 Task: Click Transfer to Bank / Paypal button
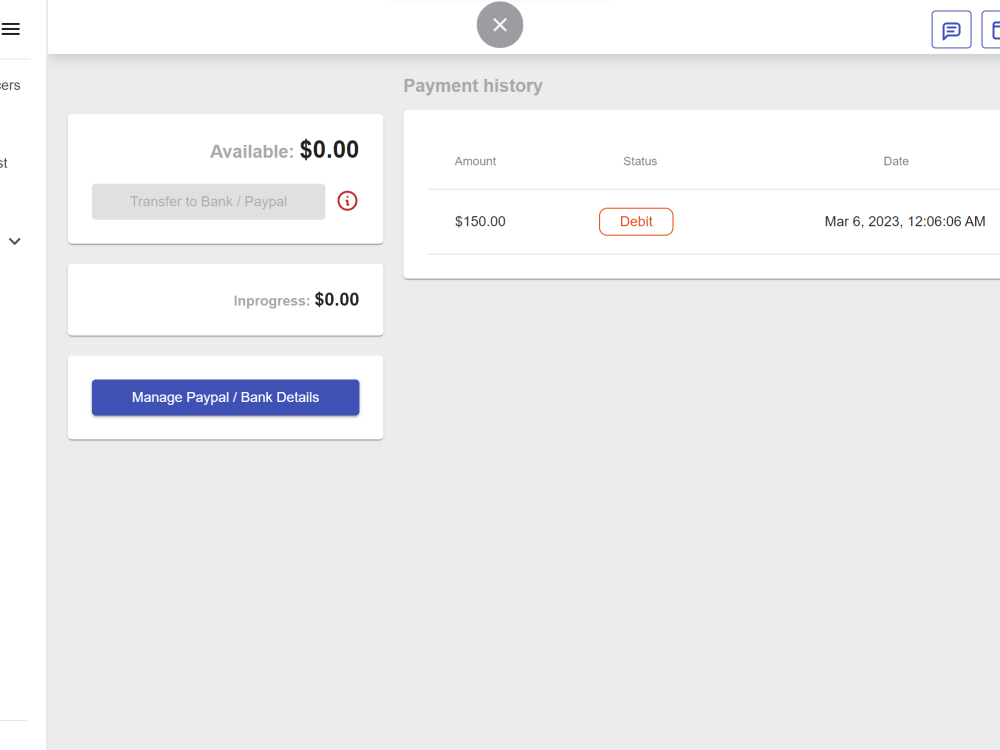click(x=209, y=202)
